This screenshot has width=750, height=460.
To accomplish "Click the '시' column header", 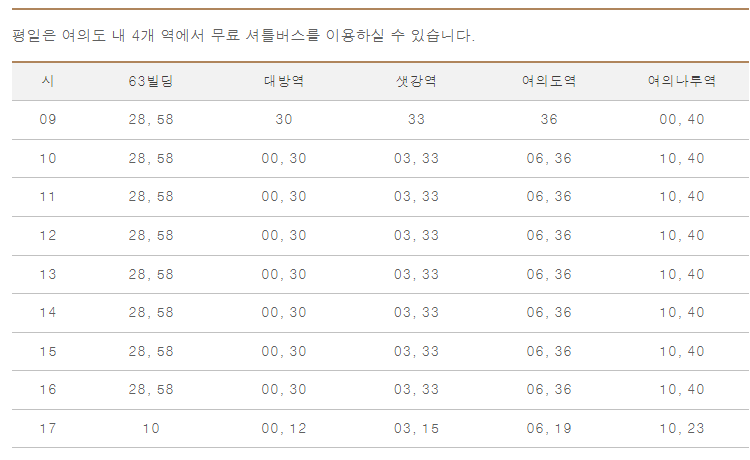I will (48, 81).
